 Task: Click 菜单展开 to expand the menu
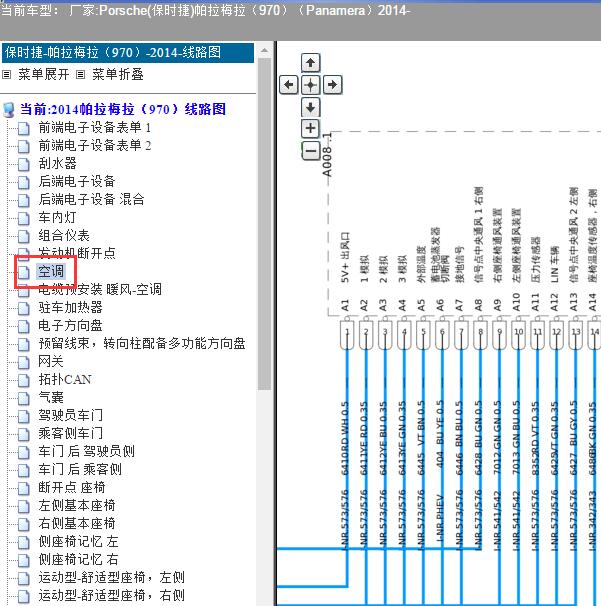pos(44,74)
